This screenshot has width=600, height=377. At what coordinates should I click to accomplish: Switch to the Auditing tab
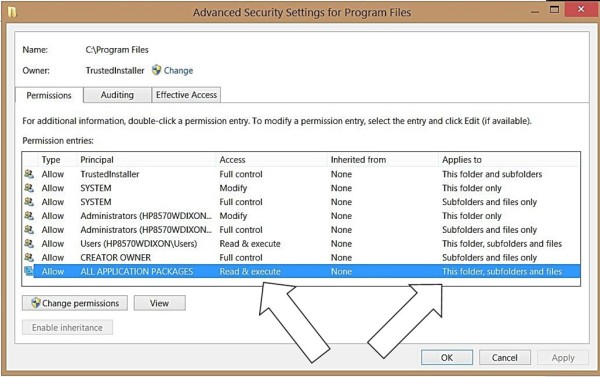(x=117, y=95)
